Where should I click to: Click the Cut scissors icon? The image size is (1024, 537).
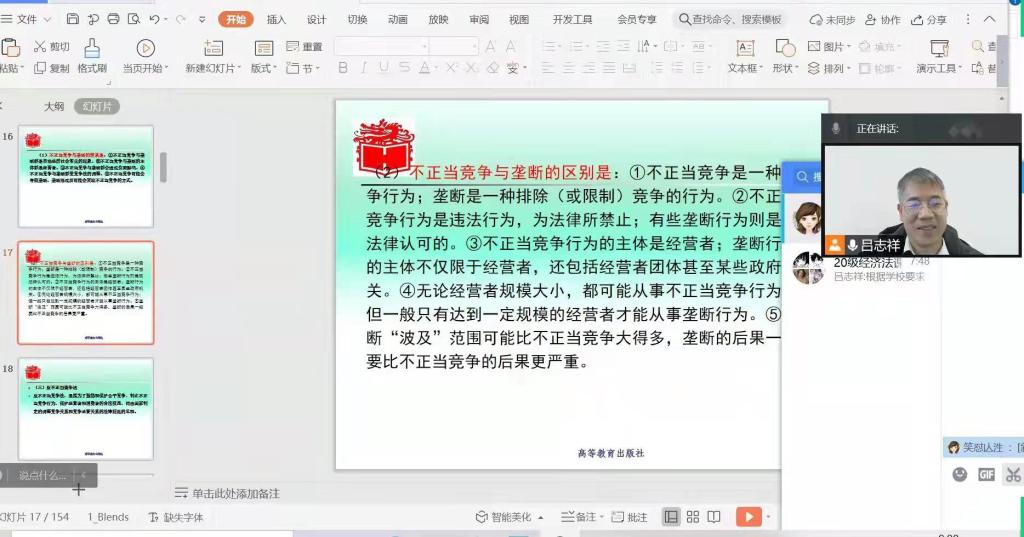[40, 46]
